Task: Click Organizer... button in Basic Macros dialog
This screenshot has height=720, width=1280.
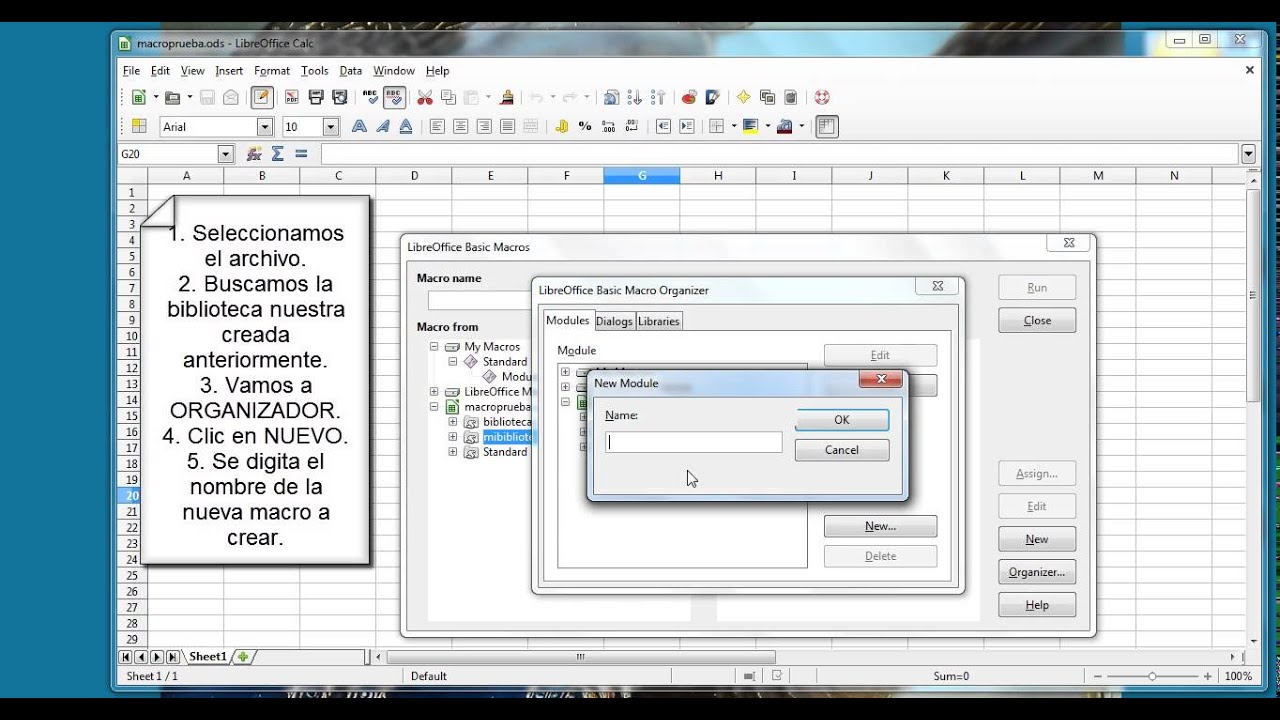Action: [x=1037, y=572]
